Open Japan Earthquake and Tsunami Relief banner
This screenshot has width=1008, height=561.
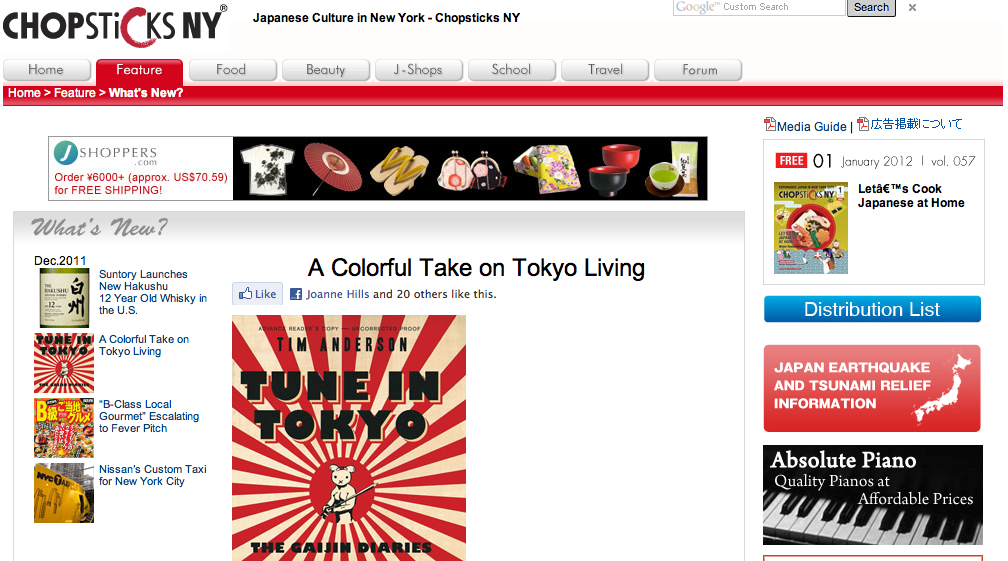point(872,388)
